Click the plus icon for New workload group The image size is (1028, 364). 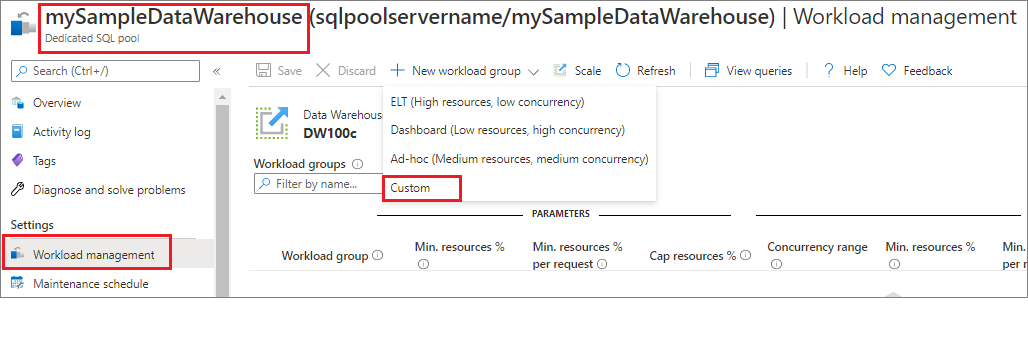pos(397,71)
